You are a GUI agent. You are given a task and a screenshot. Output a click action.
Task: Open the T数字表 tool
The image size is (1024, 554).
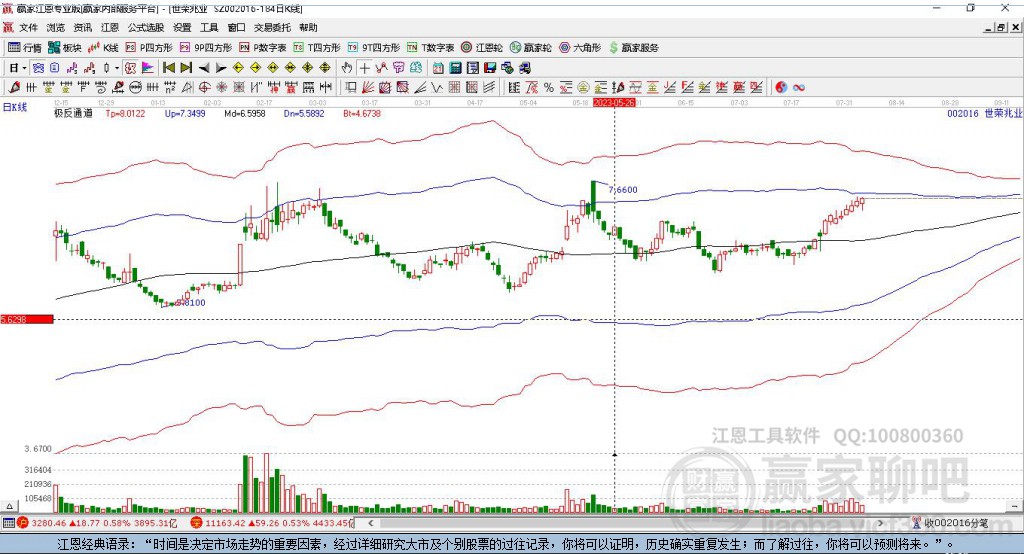coord(430,48)
